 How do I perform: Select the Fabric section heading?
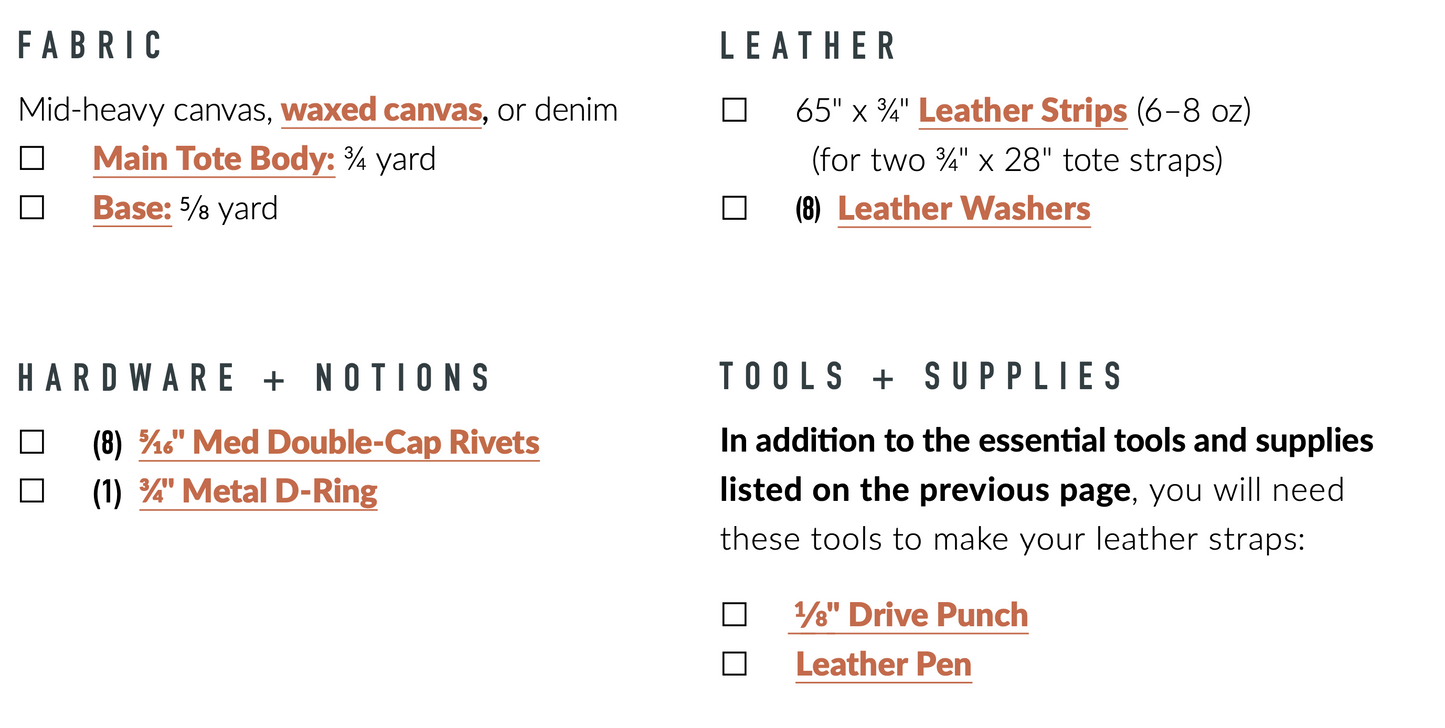(90, 46)
